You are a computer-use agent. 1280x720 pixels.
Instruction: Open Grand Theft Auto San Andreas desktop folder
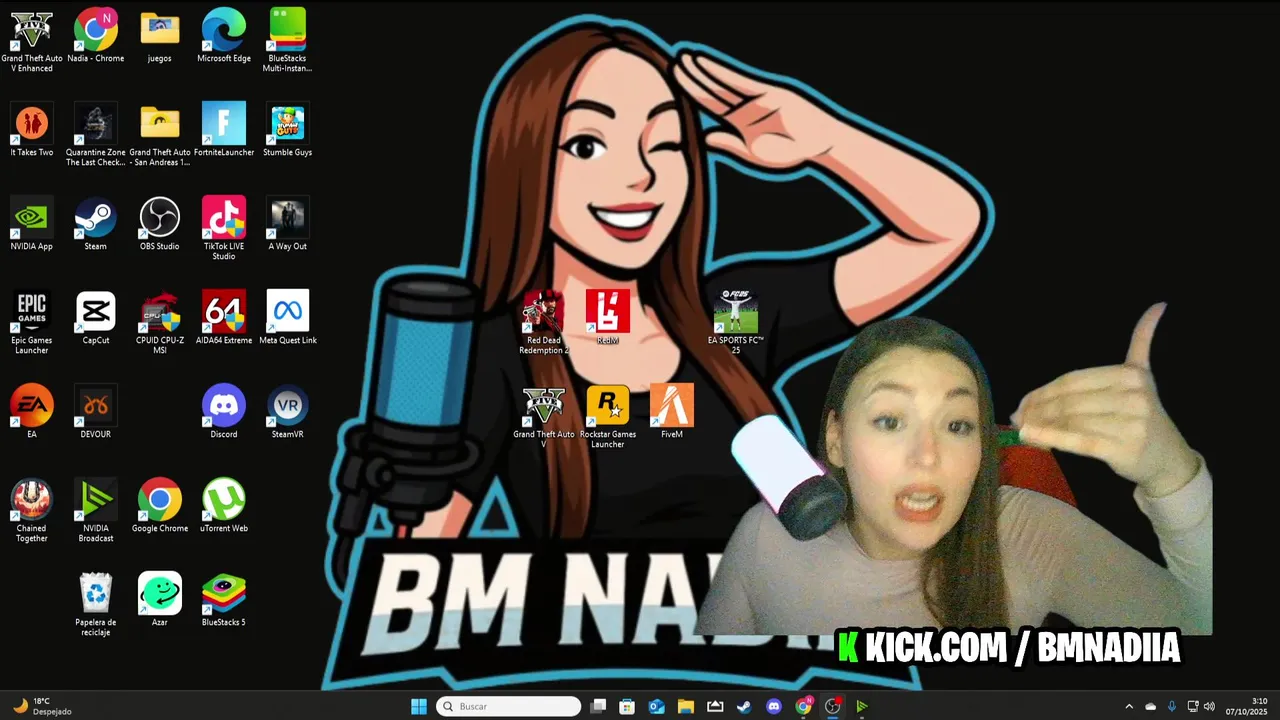(160, 134)
